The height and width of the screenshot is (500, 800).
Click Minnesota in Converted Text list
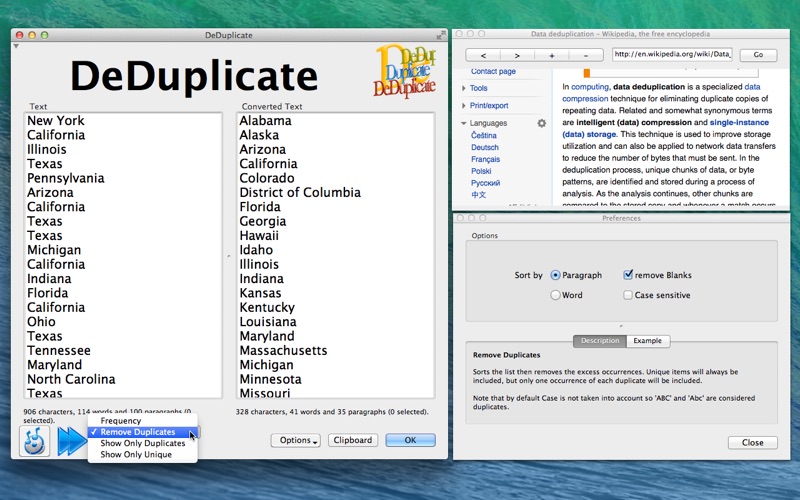[270, 379]
